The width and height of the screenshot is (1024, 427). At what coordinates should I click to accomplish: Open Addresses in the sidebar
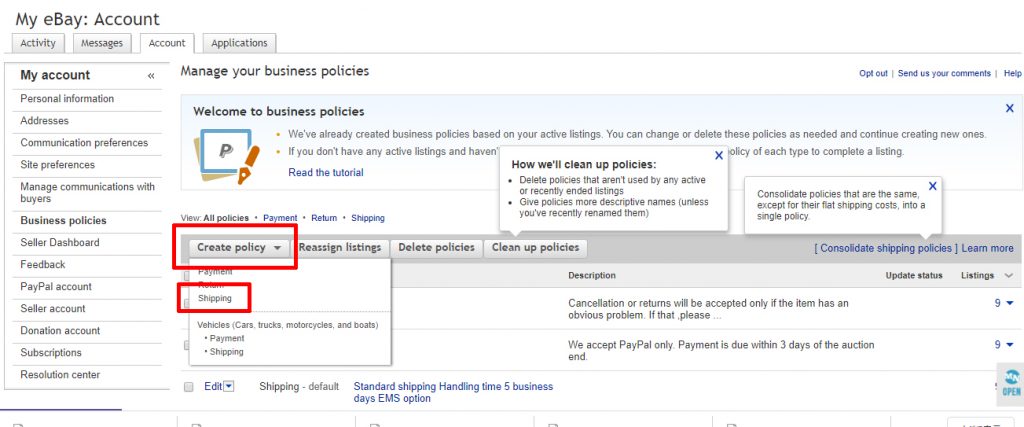click(44, 121)
